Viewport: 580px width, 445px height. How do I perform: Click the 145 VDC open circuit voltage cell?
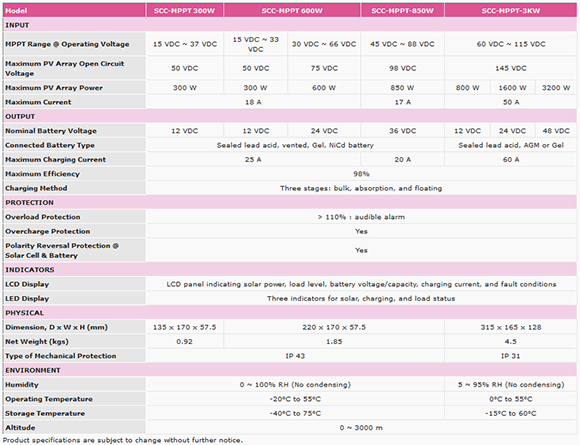pos(510,68)
